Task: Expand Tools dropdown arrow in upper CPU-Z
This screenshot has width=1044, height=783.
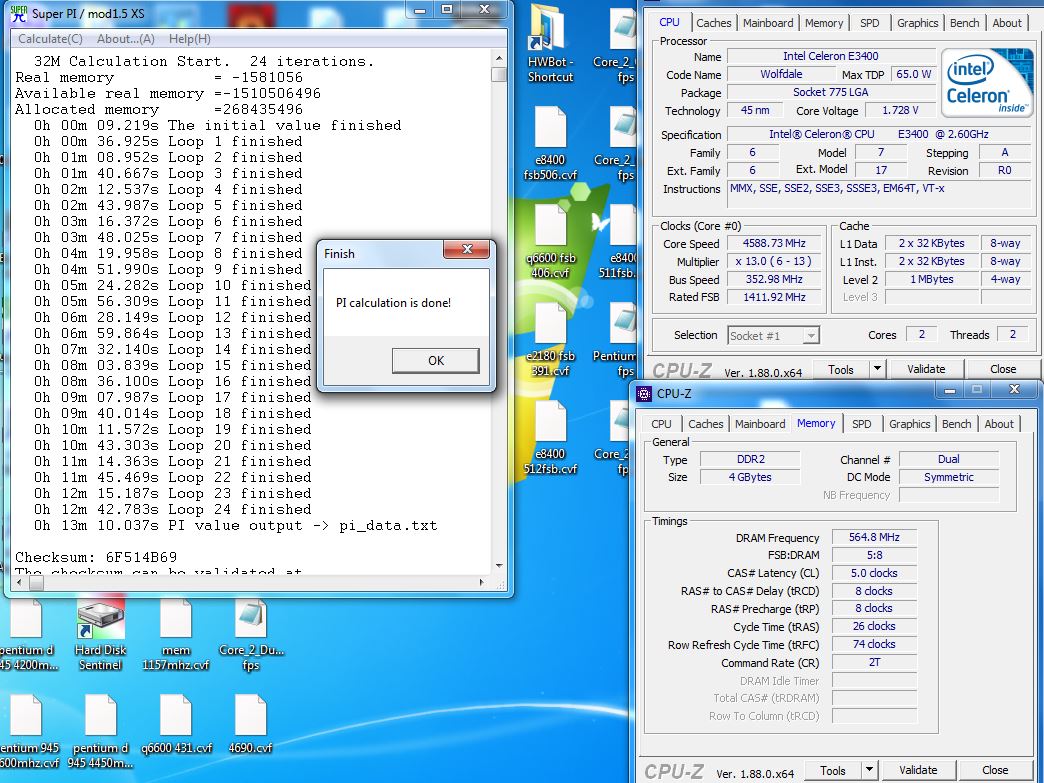Action: [877, 368]
